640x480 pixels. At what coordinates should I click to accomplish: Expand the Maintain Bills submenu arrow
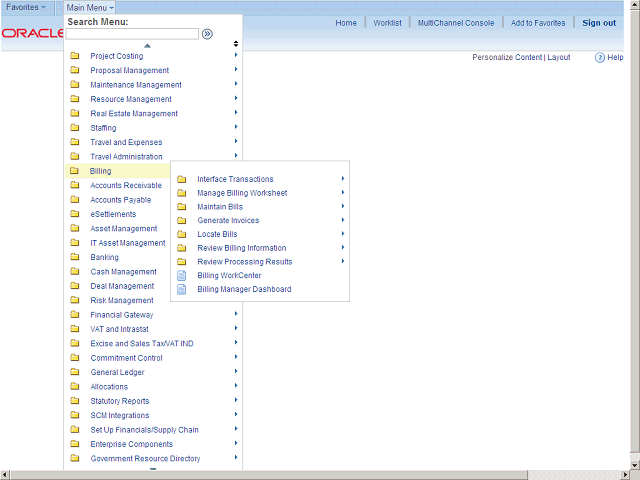coord(342,207)
